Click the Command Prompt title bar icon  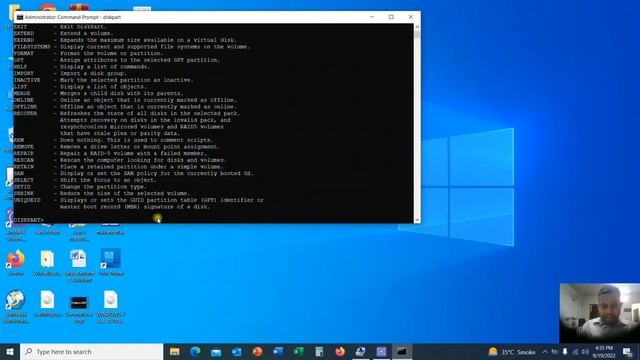pyautogui.click(x=20, y=17)
